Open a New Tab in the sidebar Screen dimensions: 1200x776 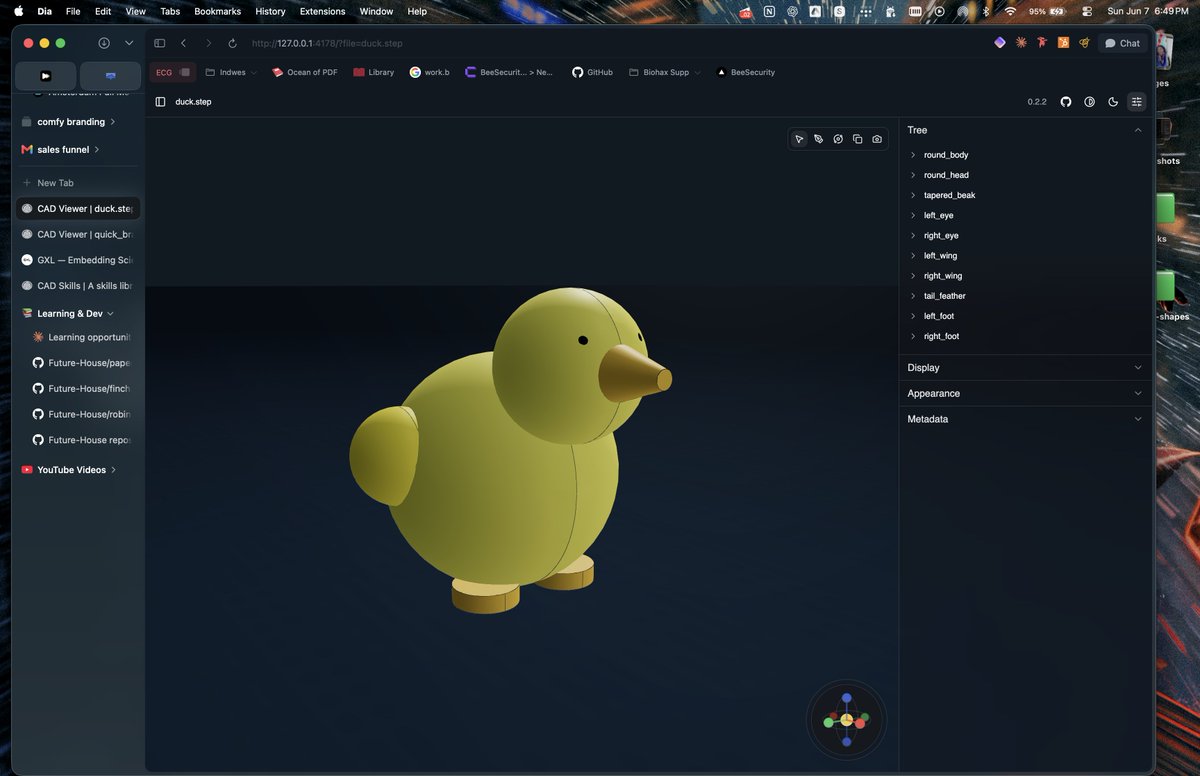78,183
